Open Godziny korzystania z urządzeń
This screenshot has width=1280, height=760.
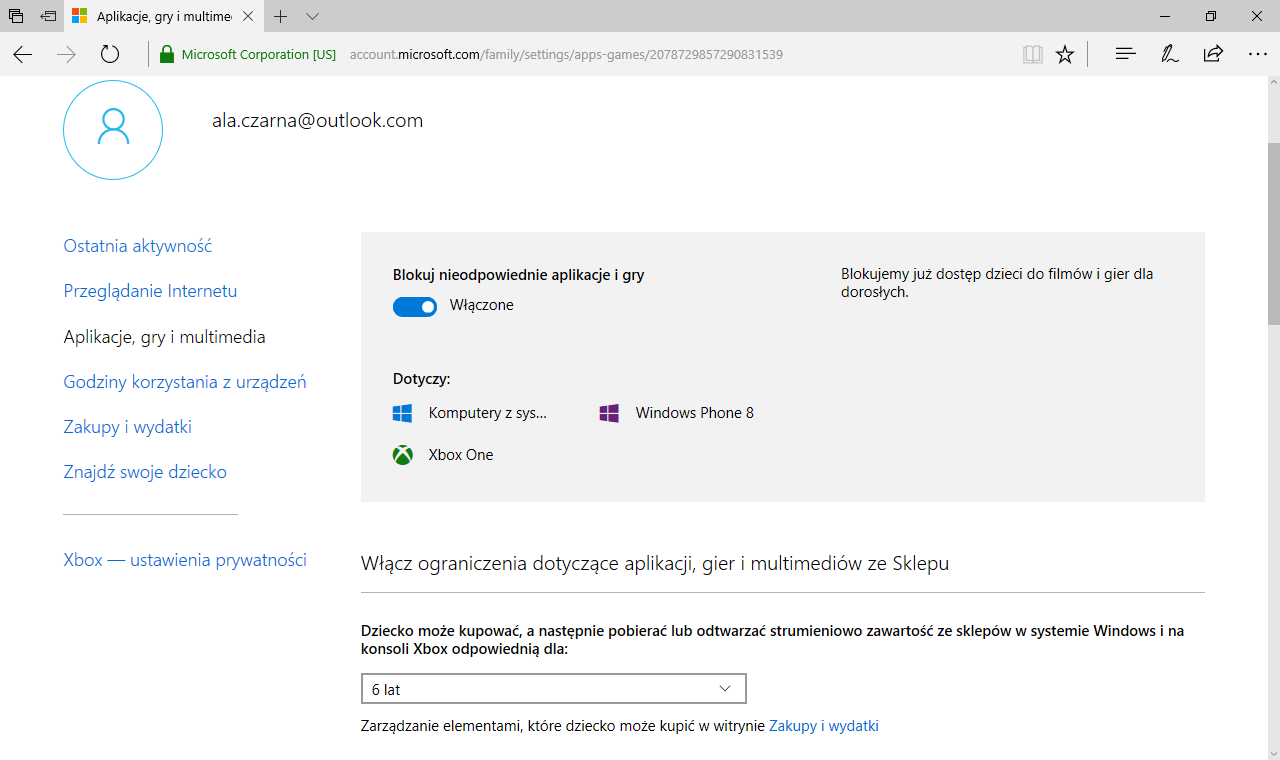(184, 382)
